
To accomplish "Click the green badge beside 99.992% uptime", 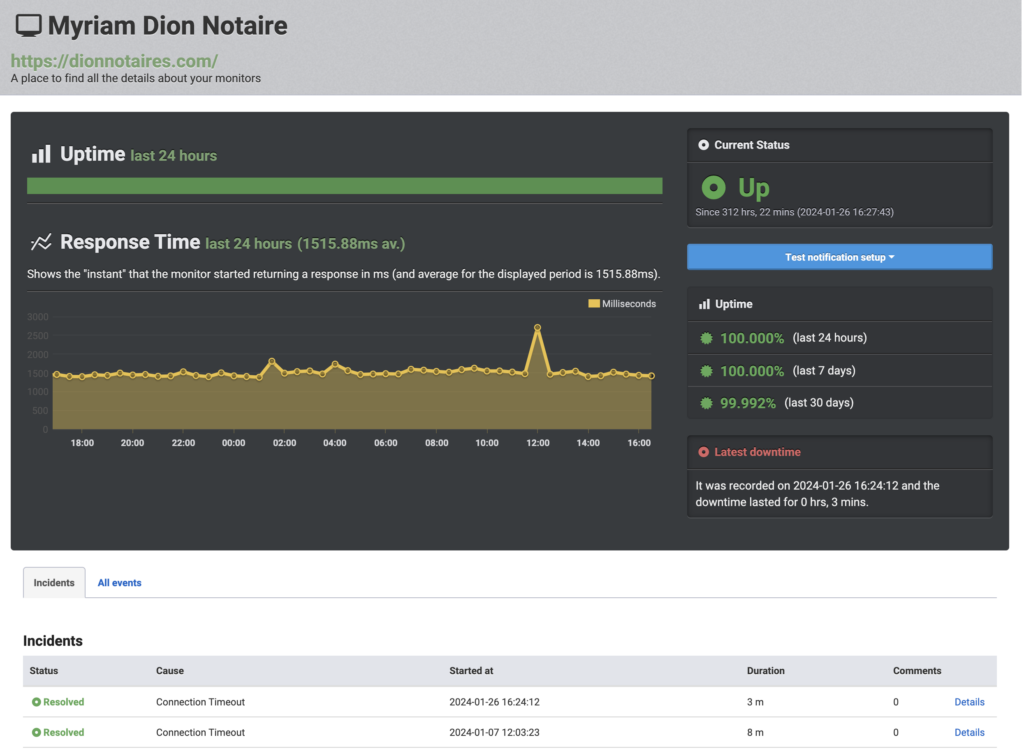I will [707, 403].
